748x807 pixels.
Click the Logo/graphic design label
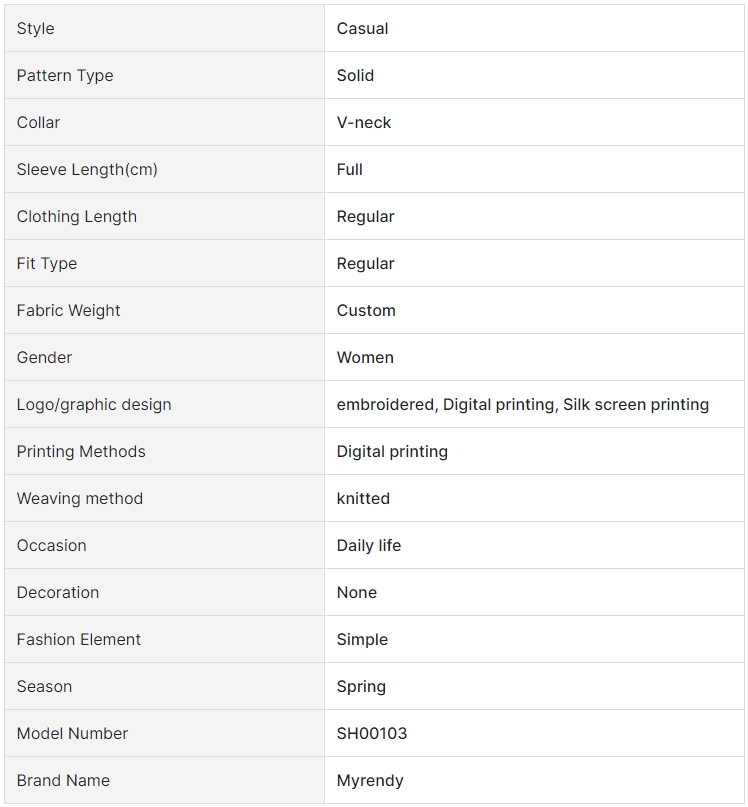click(94, 405)
